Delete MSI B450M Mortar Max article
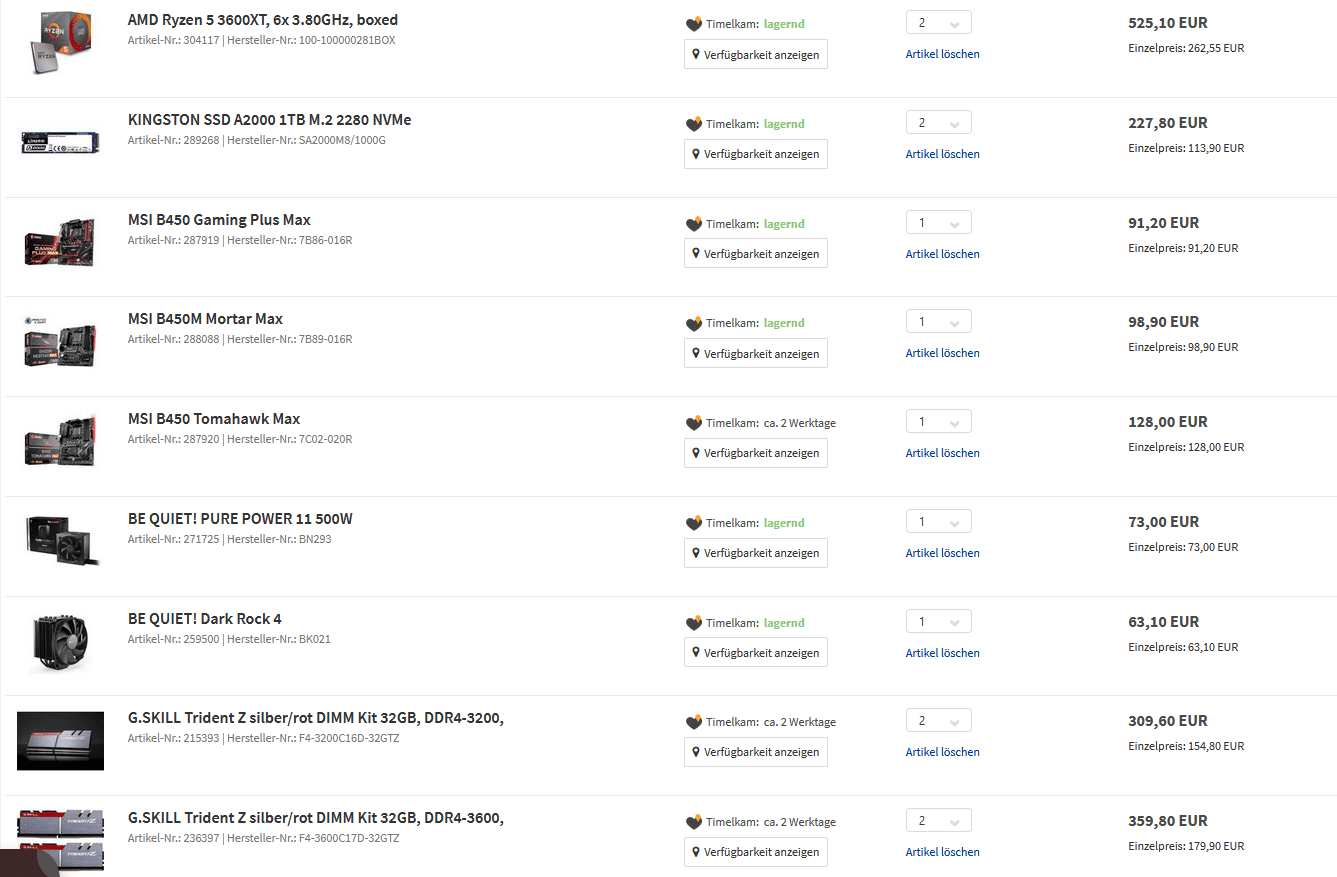This screenshot has width=1337, height=877. point(943,353)
